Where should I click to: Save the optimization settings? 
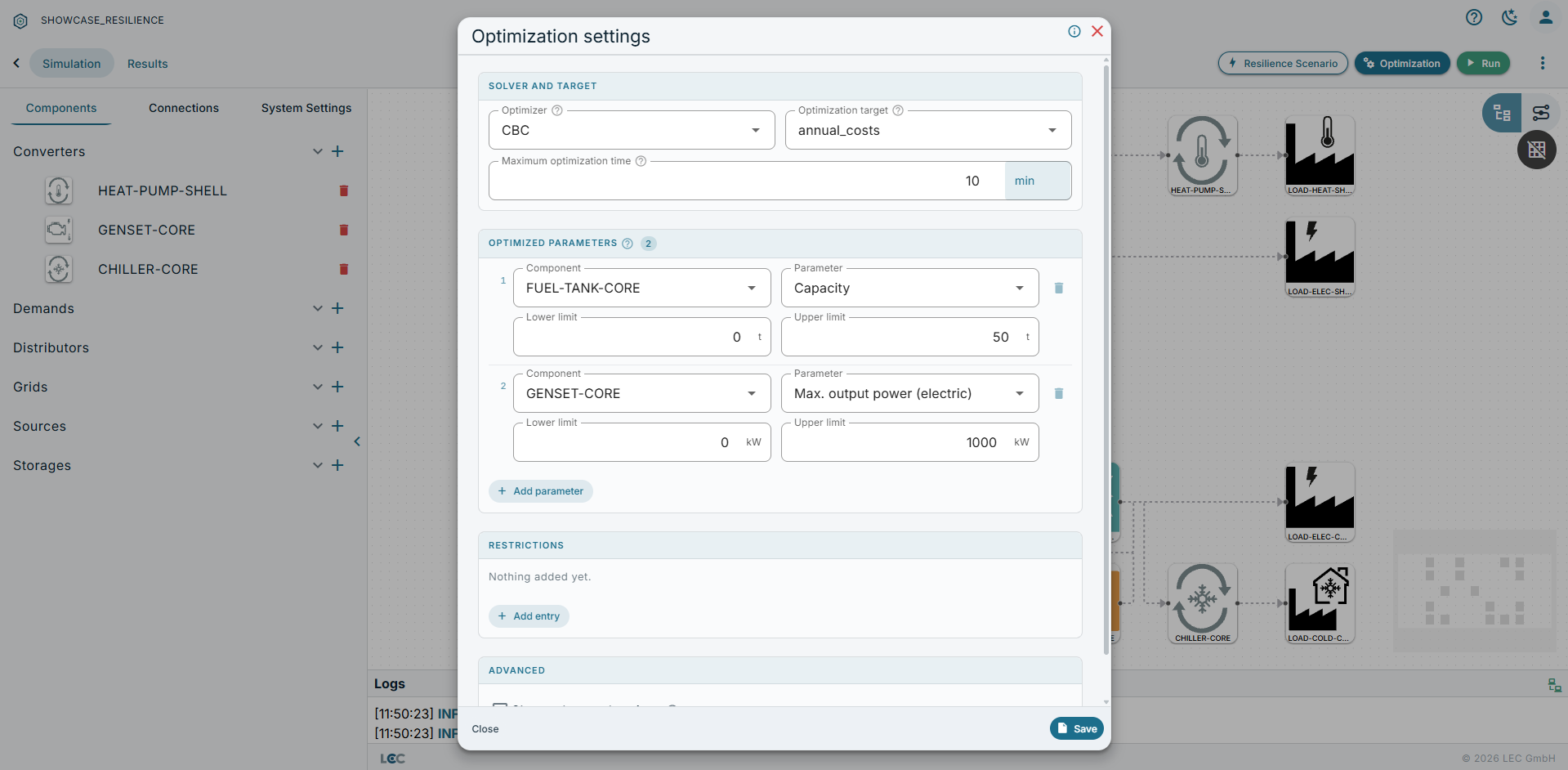point(1077,728)
